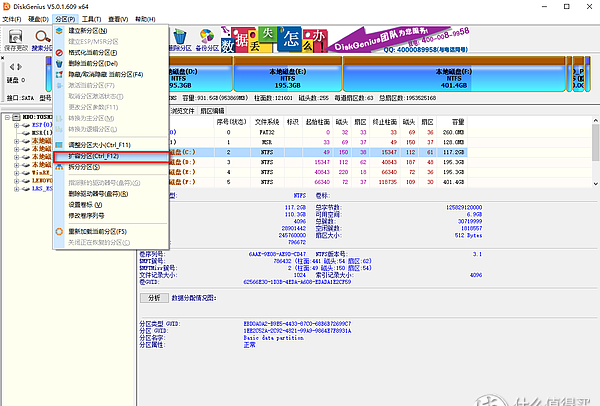600x406 pixels.
Task: Click the FAT32 cell in partition table
Action: tap(267, 132)
